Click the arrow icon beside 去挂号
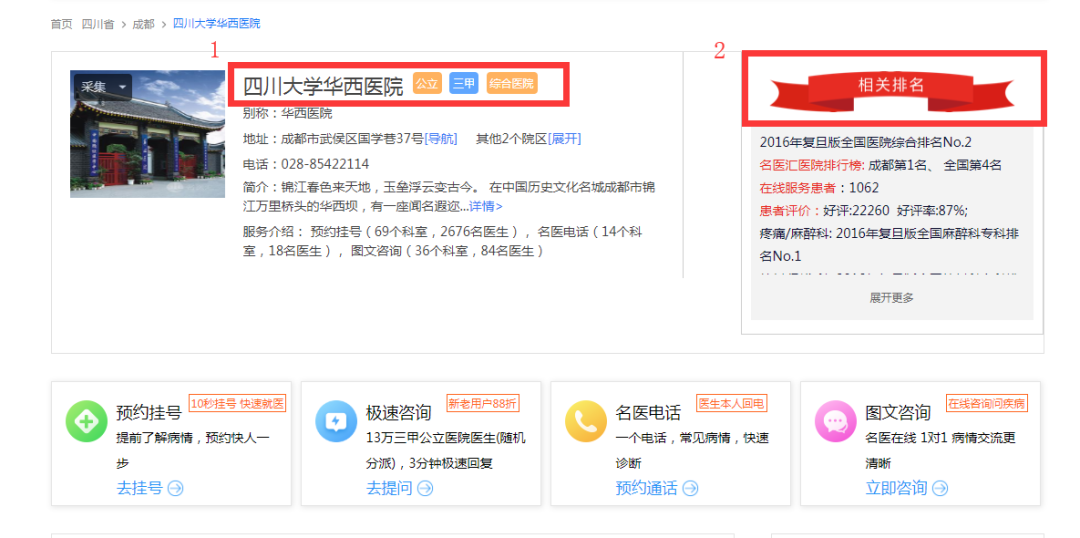This screenshot has width=1080, height=538. pyautogui.click(x=176, y=488)
